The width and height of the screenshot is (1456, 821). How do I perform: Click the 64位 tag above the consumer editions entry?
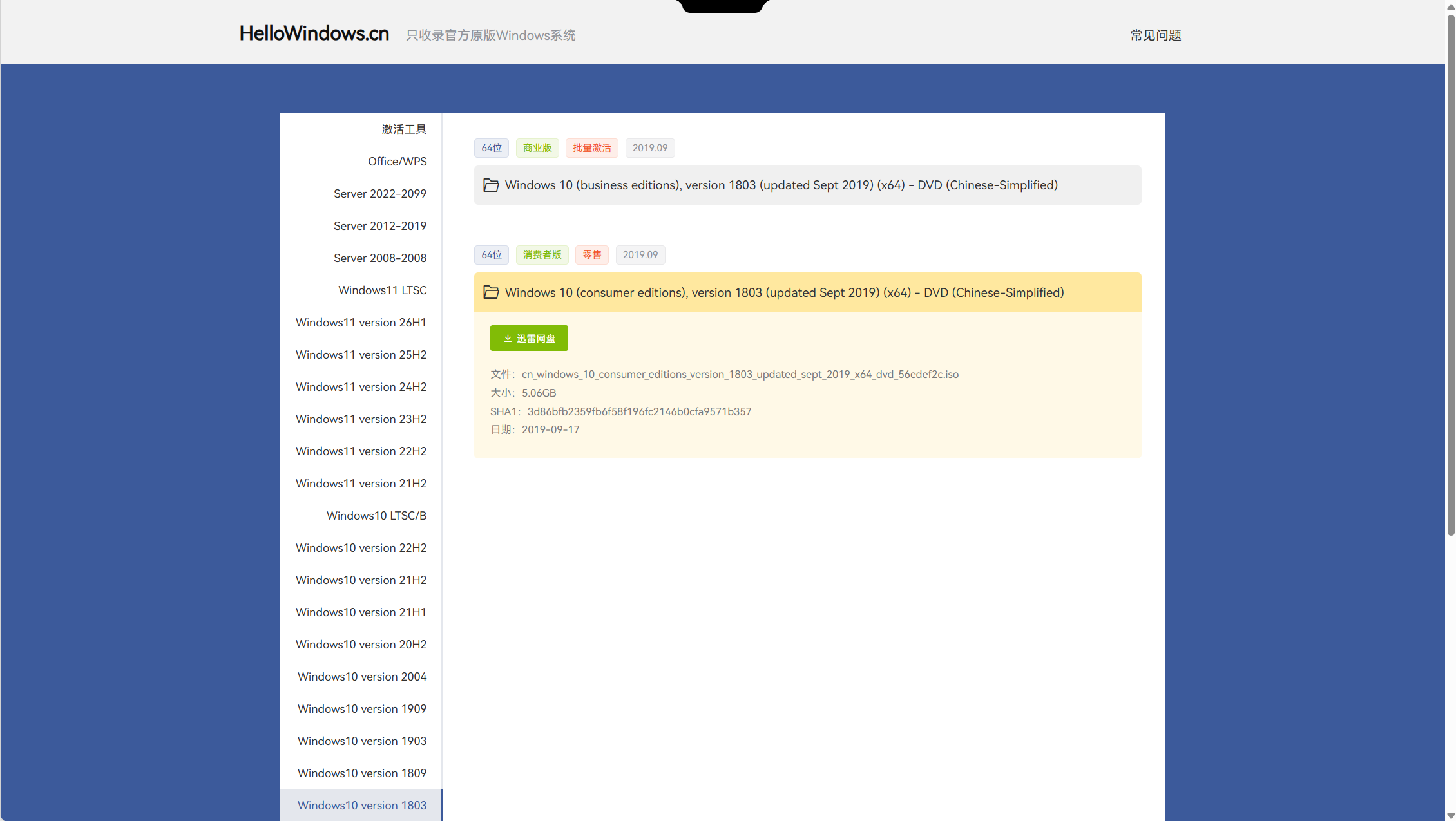coord(492,255)
